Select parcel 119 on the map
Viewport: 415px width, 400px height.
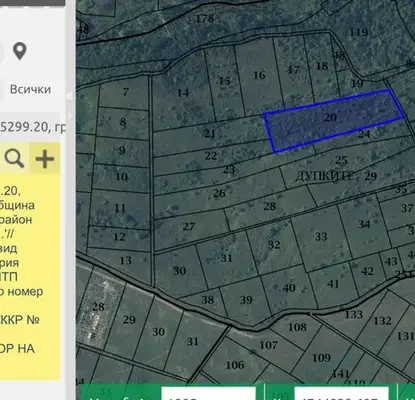359,32
